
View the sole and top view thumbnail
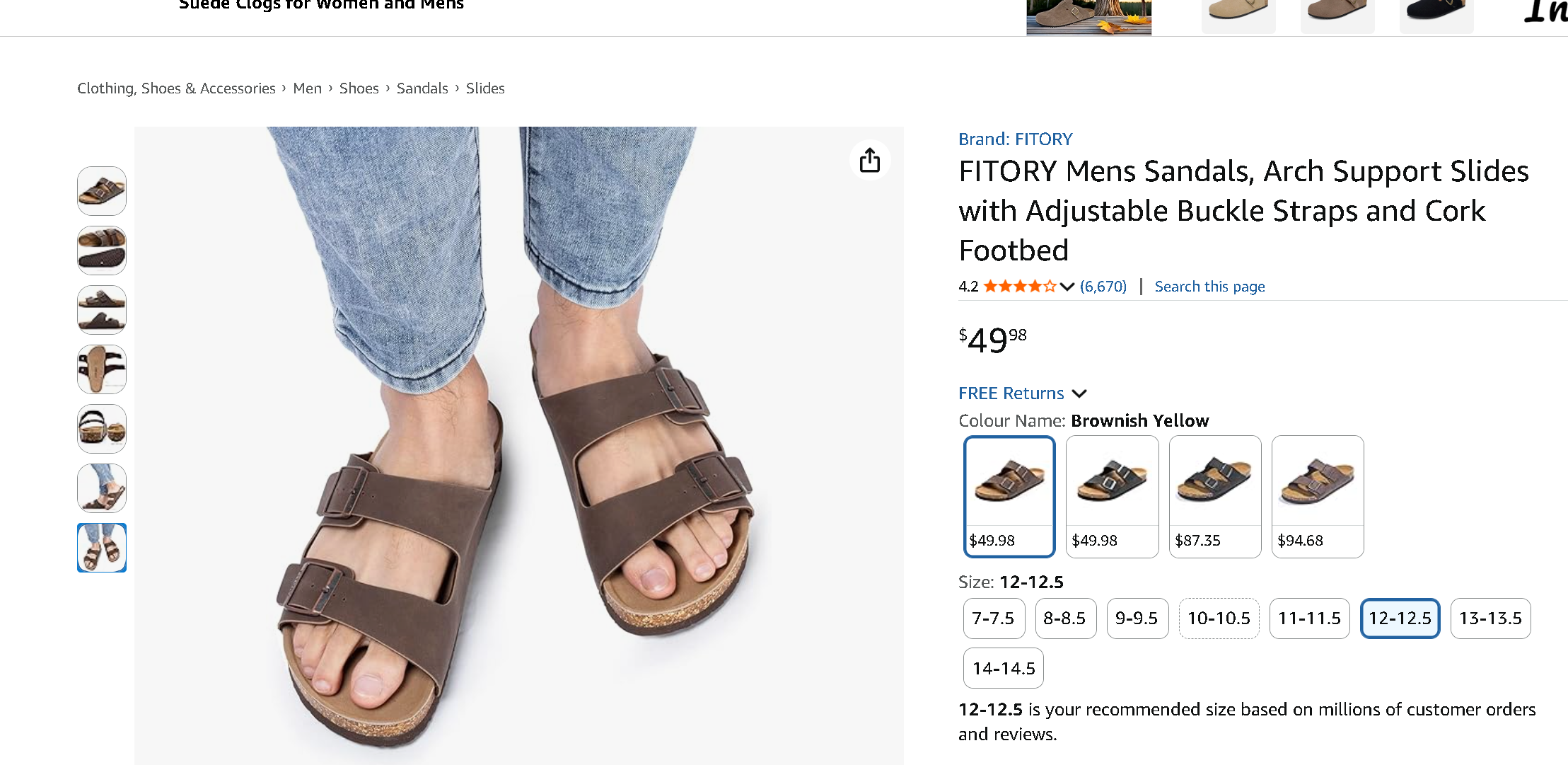102,251
